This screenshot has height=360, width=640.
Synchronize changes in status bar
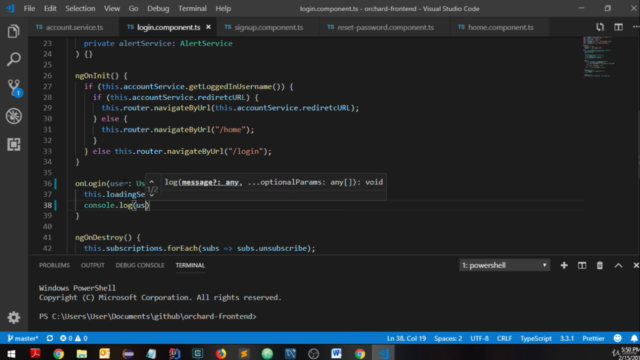click(x=50, y=338)
